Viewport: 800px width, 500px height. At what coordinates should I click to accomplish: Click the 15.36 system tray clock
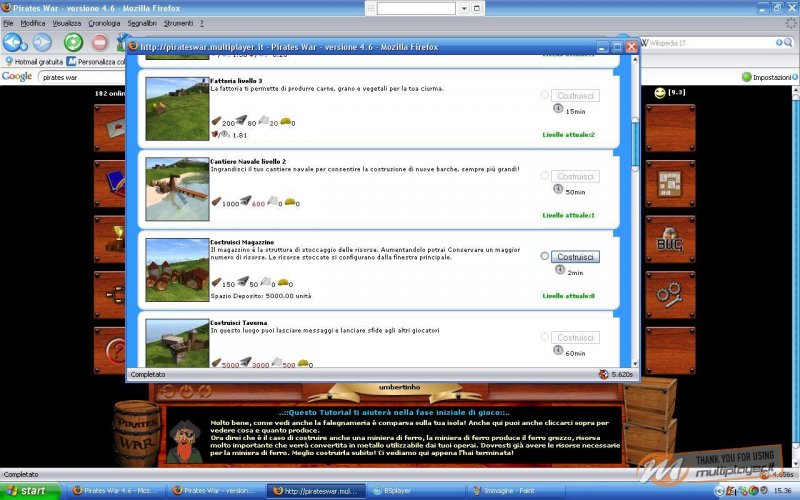tap(782, 491)
